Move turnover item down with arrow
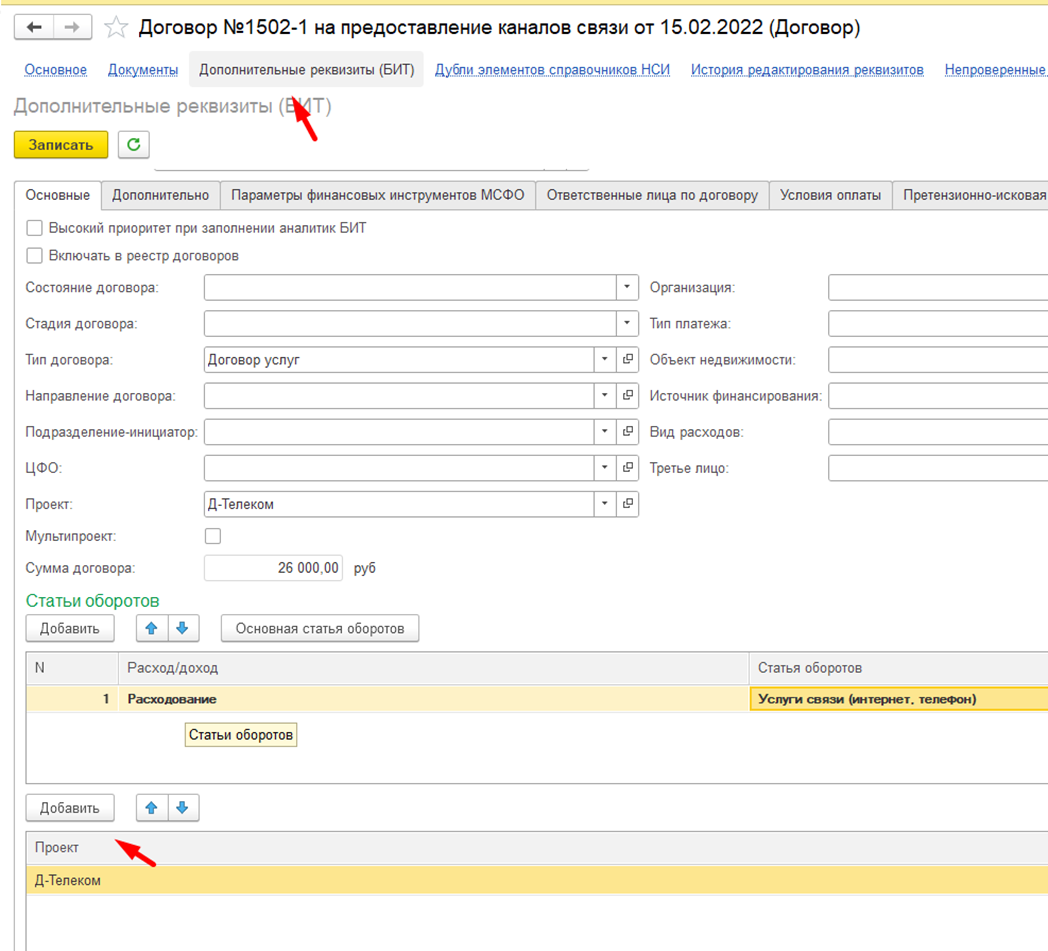This screenshot has height=951, width=1048. pos(181,628)
